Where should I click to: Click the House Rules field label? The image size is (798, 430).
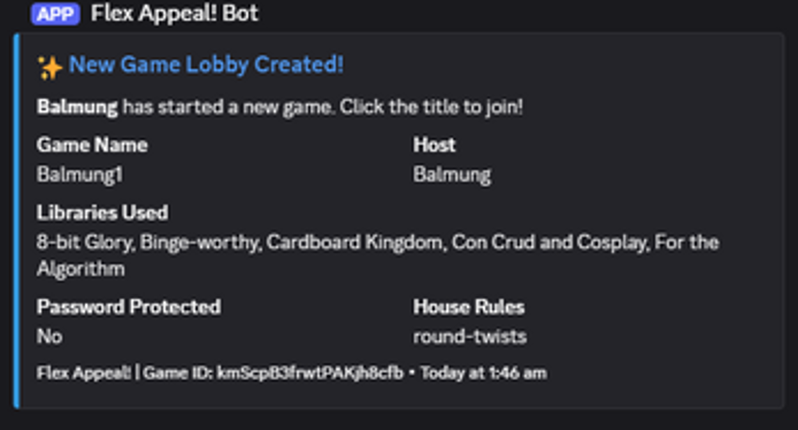(x=469, y=307)
